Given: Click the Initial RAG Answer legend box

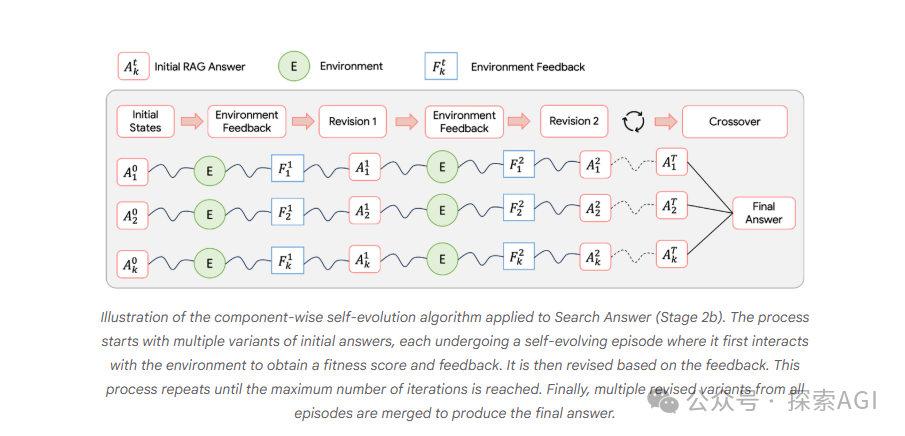Looking at the screenshot, I should click(x=133, y=67).
